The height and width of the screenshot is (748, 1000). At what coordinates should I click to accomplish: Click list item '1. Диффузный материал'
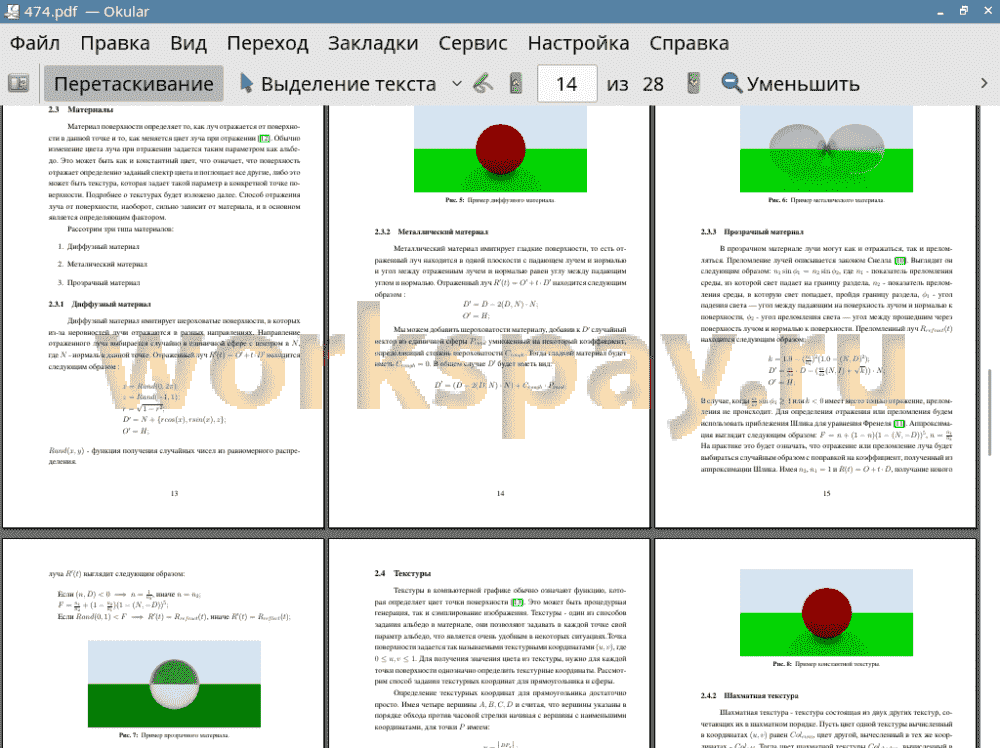coord(98,246)
